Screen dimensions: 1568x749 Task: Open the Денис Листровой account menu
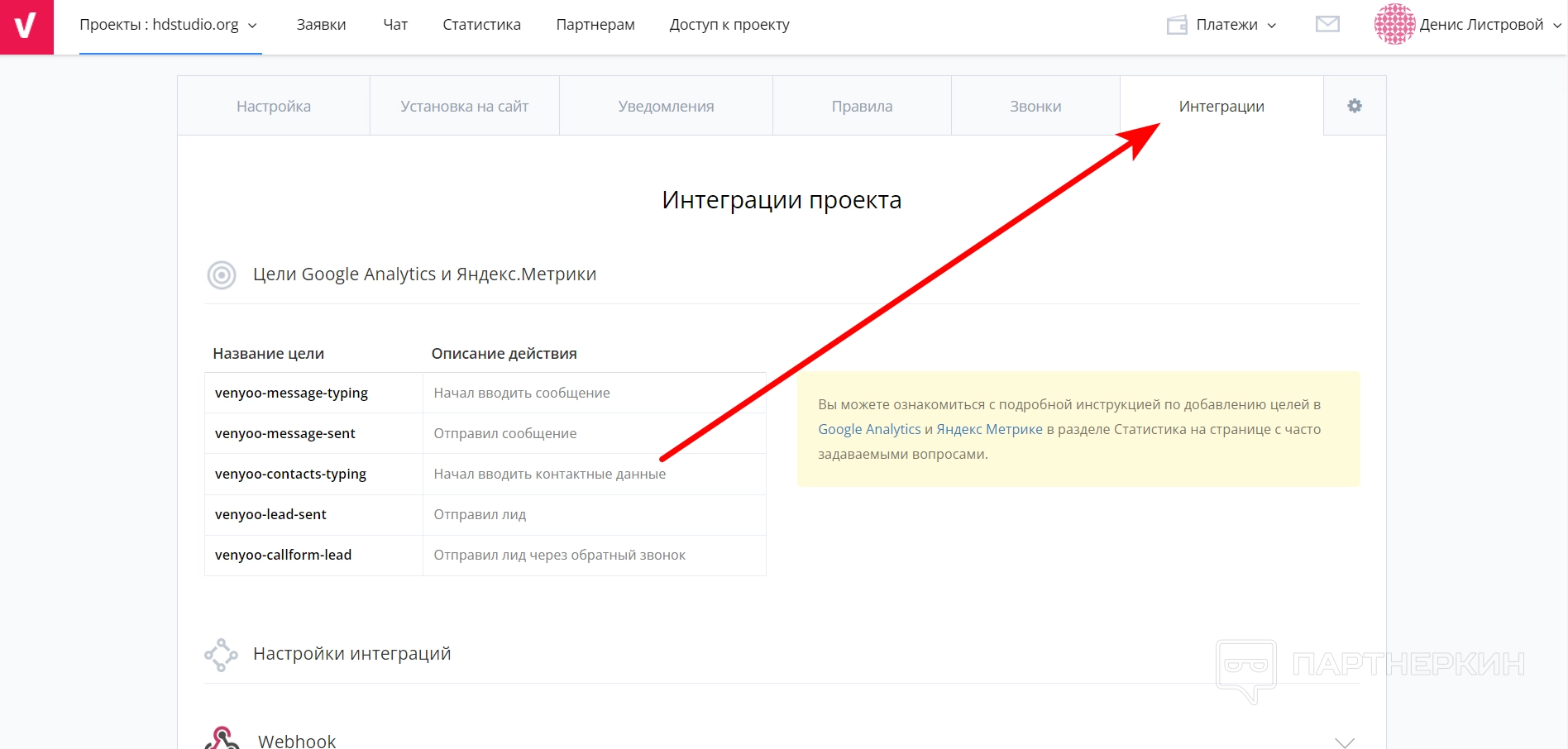point(1490,25)
